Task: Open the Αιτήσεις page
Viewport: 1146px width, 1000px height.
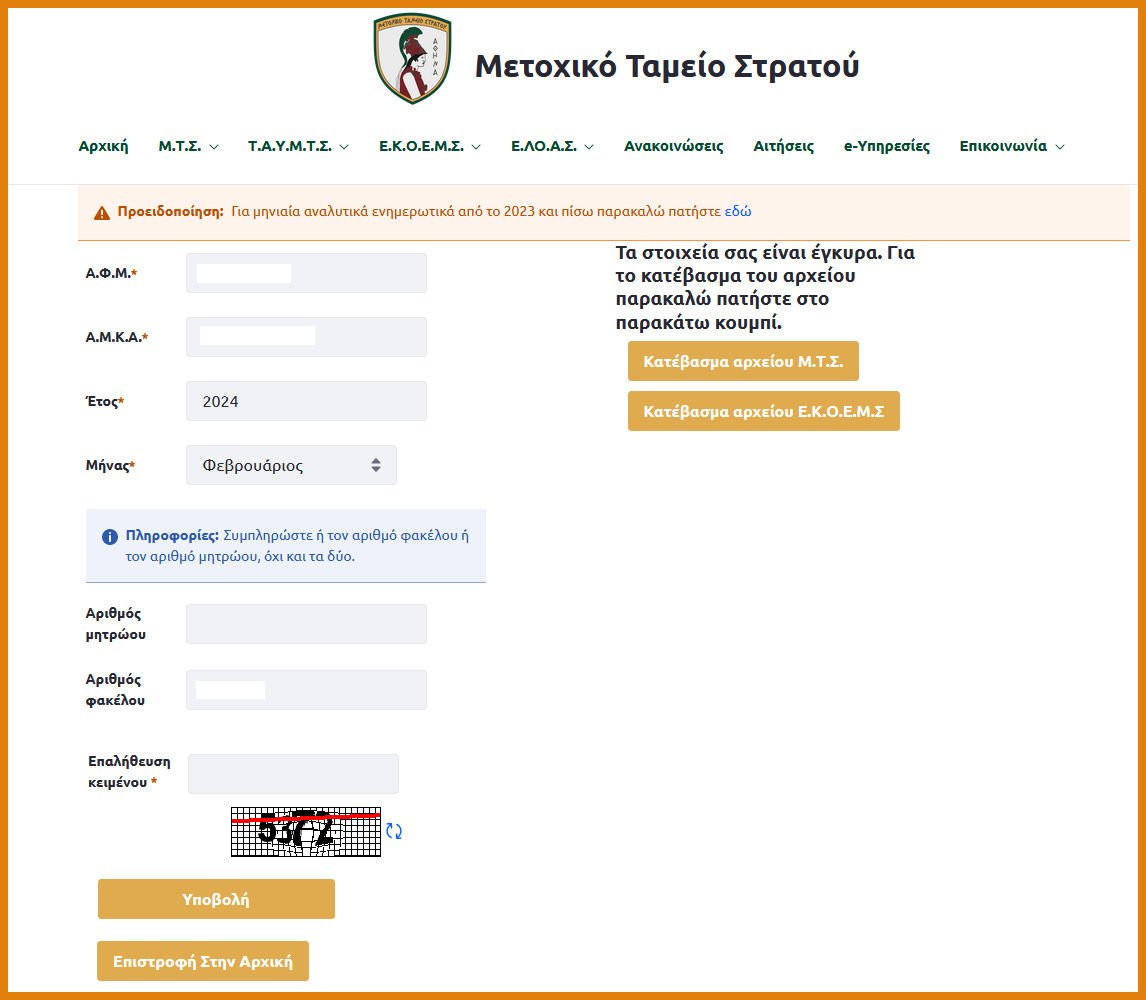Action: (783, 146)
